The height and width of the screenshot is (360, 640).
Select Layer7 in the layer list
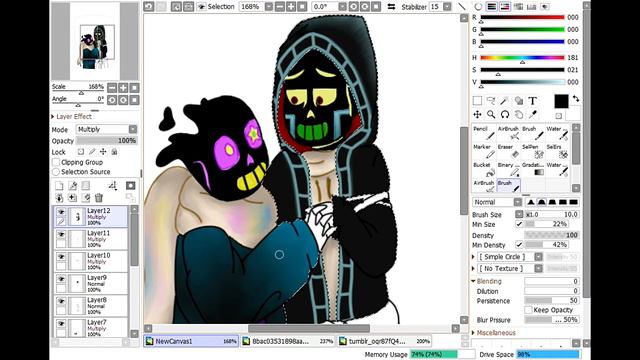pos(91,327)
